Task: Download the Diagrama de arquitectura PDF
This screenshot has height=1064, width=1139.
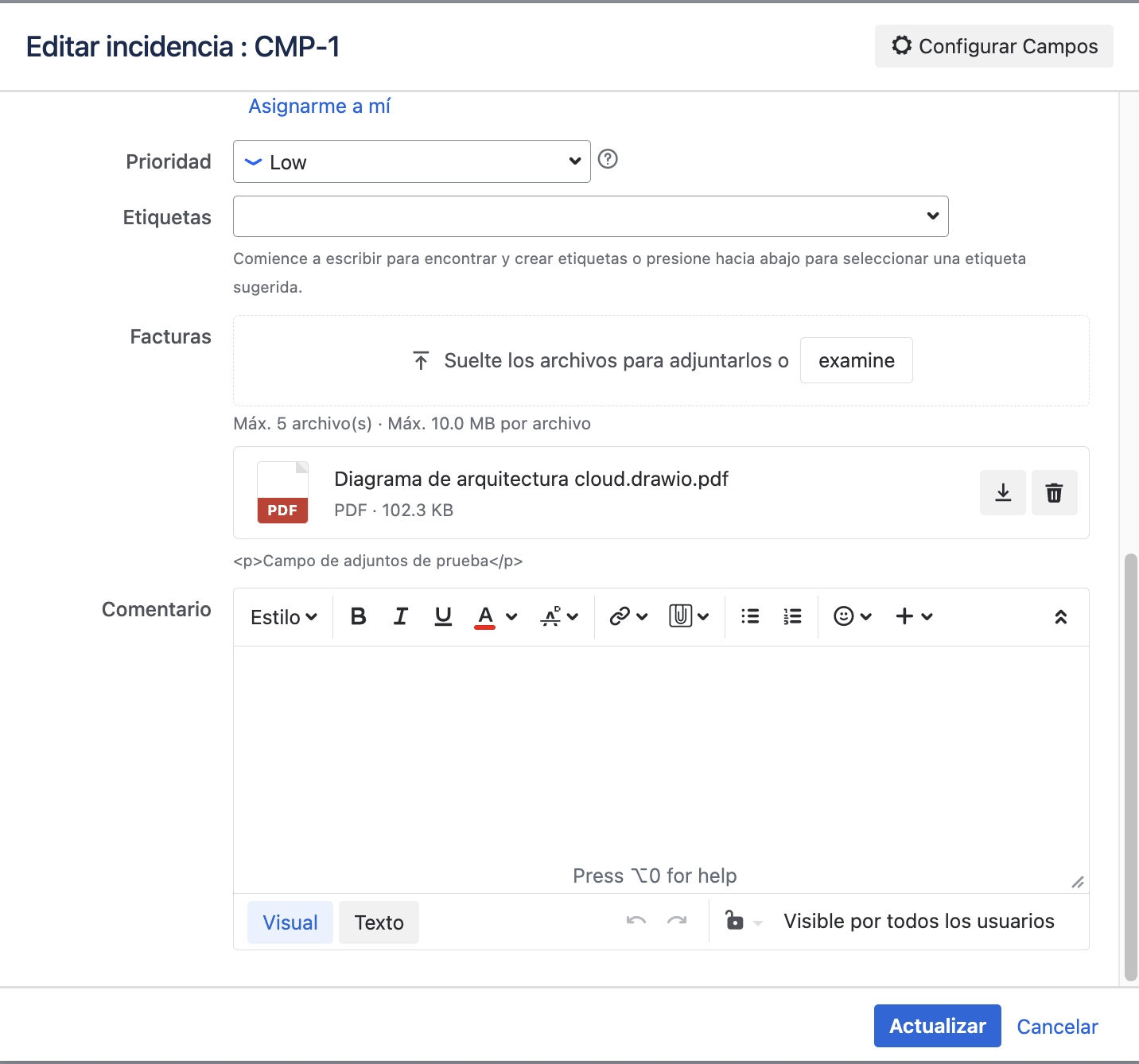Action: pyautogui.click(x=1003, y=493)
